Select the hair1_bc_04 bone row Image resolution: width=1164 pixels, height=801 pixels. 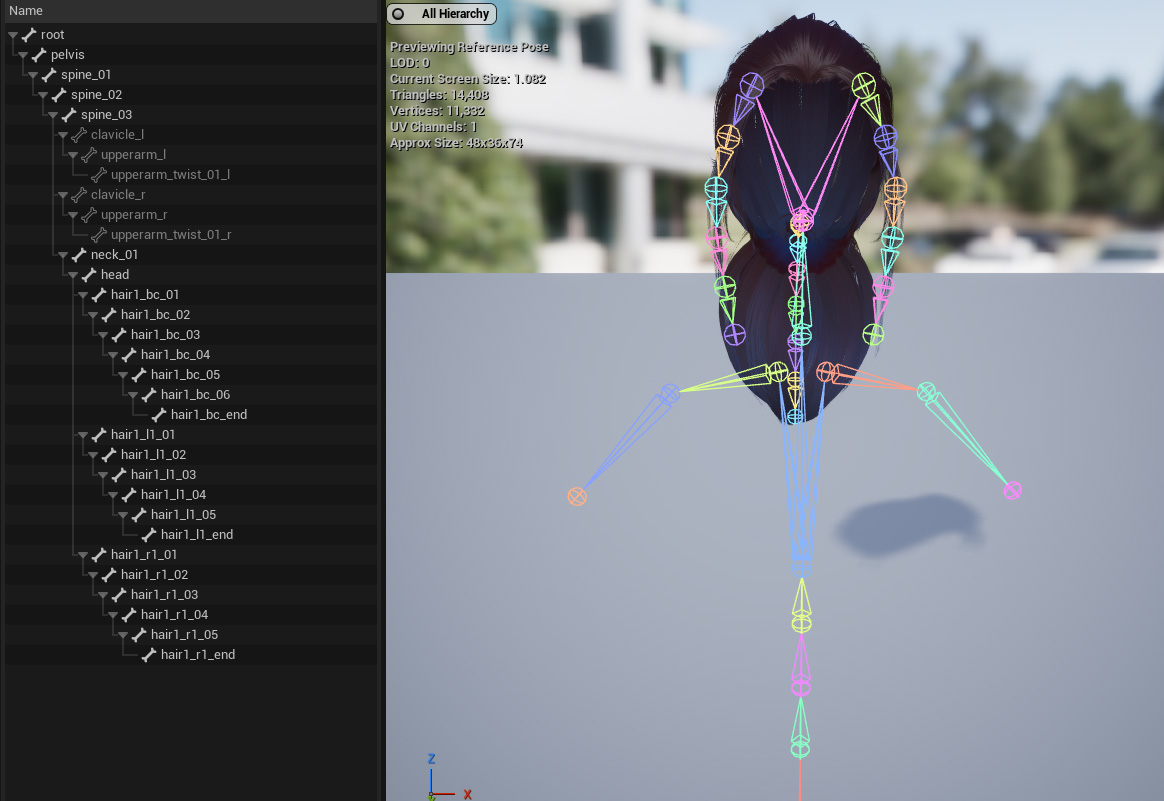coord(191,355)
